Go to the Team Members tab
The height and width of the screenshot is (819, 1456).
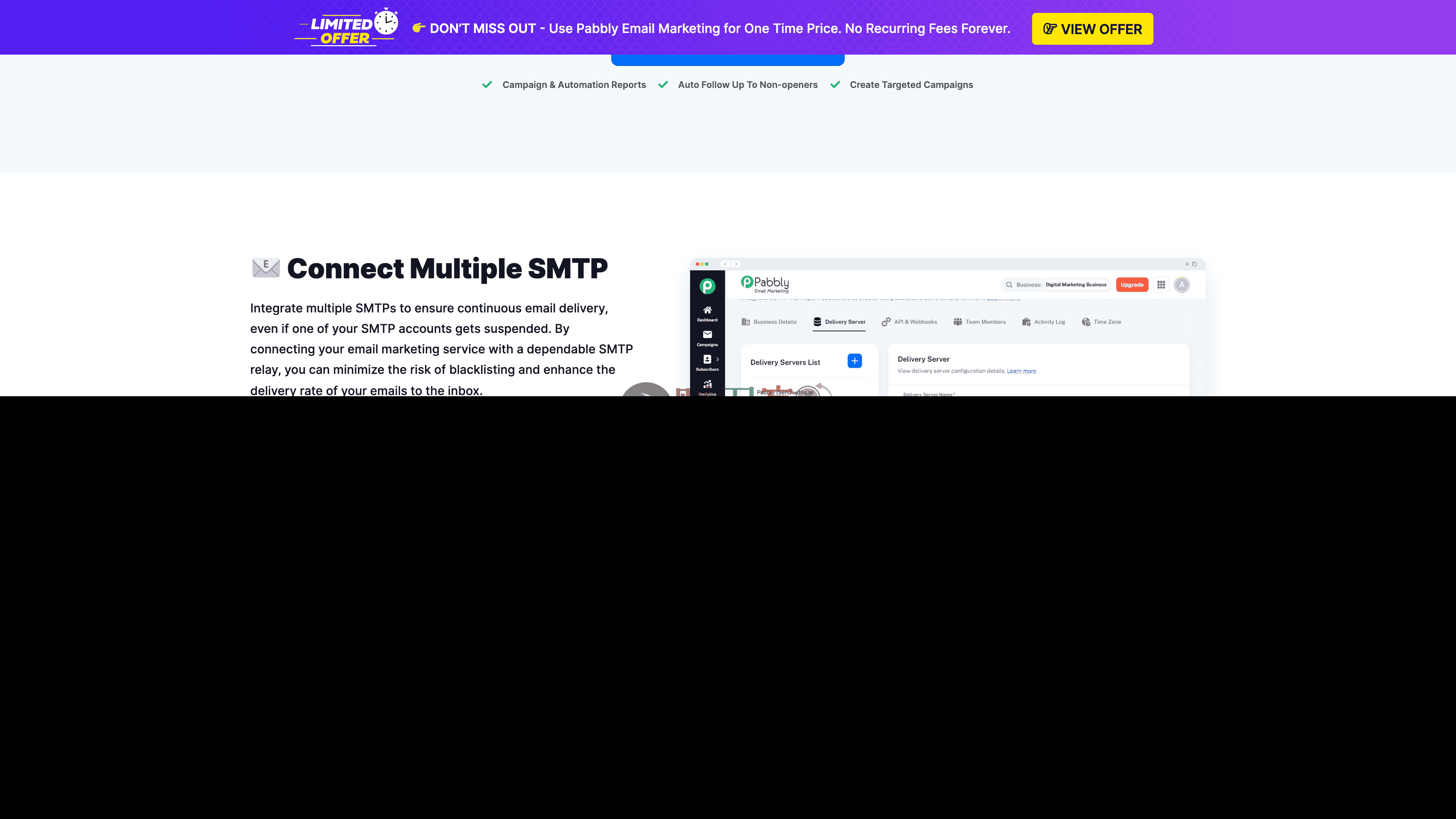(979, 322)
